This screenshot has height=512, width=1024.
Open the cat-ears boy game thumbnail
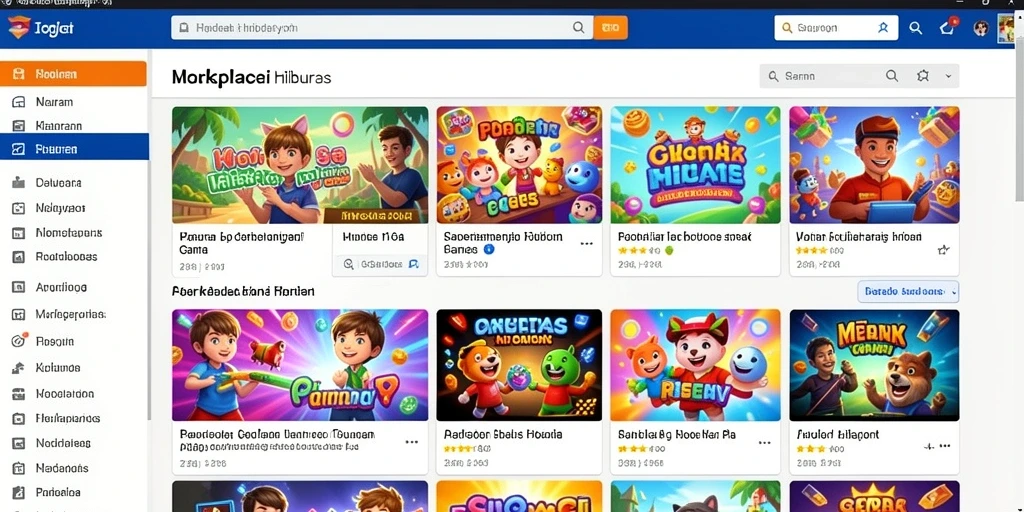coord(300,165)
